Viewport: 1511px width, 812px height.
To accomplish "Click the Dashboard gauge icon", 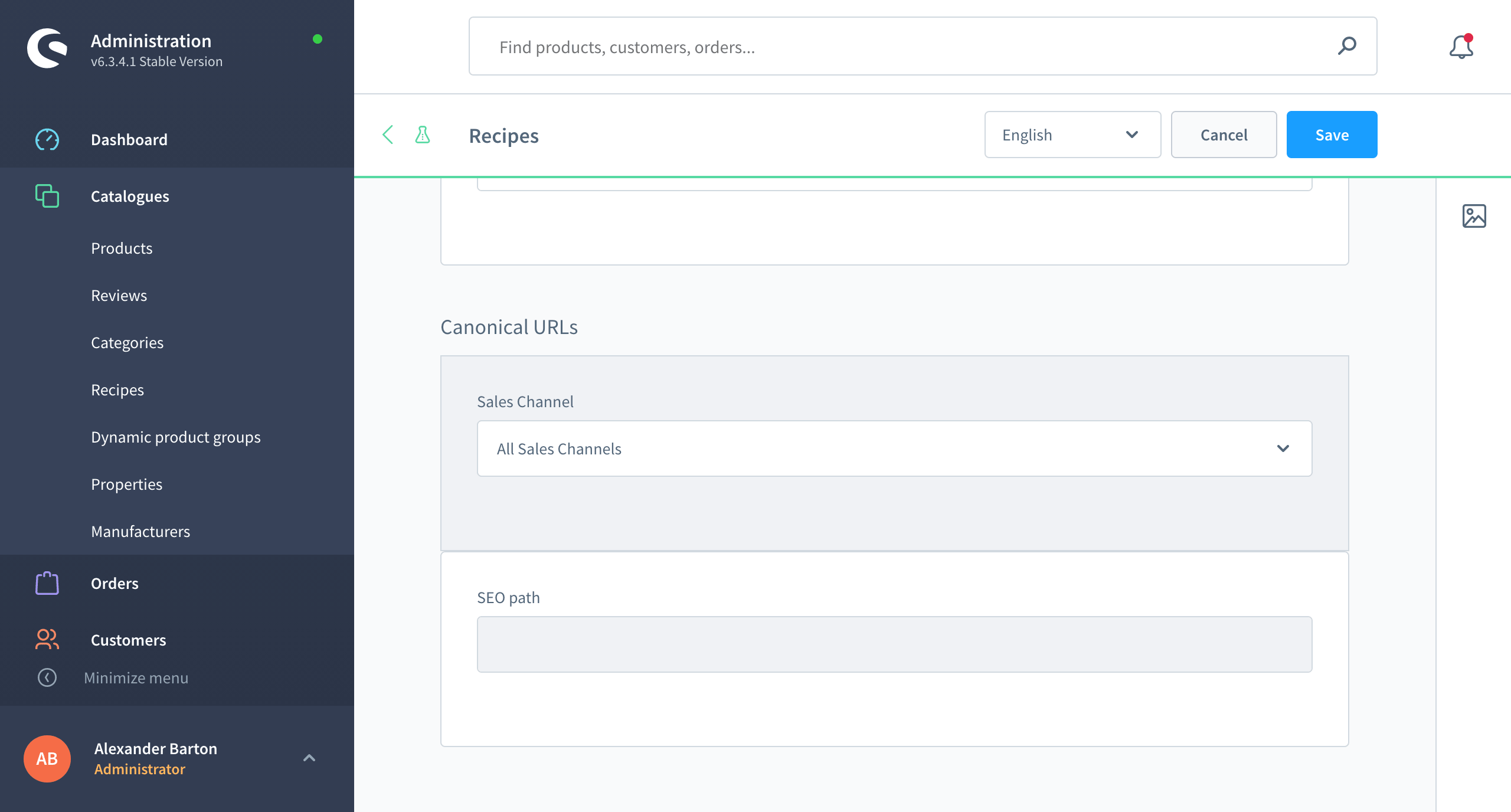I will click(47, 140).
